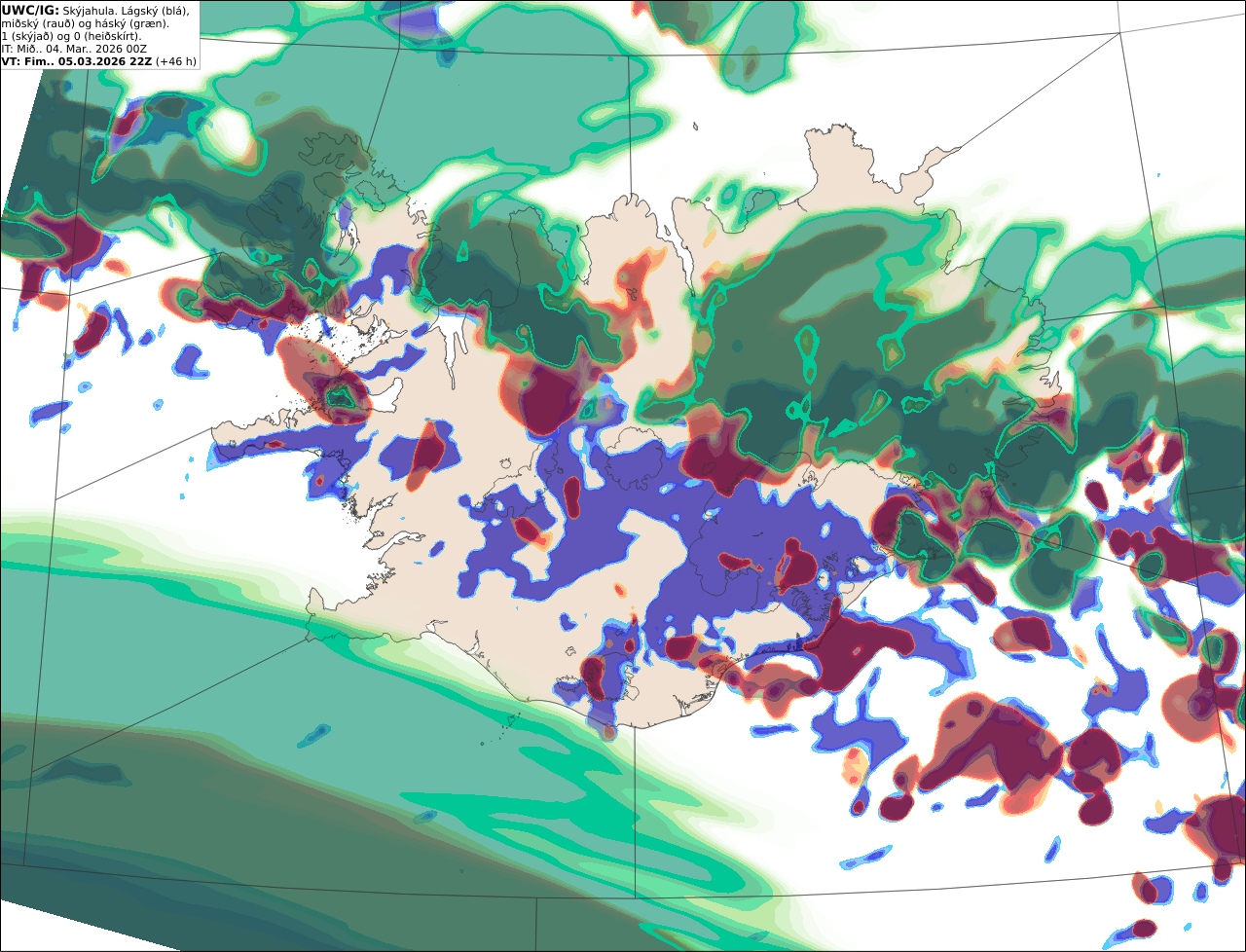Click the '(+46 h)' forecast offset text

point(176,61)
